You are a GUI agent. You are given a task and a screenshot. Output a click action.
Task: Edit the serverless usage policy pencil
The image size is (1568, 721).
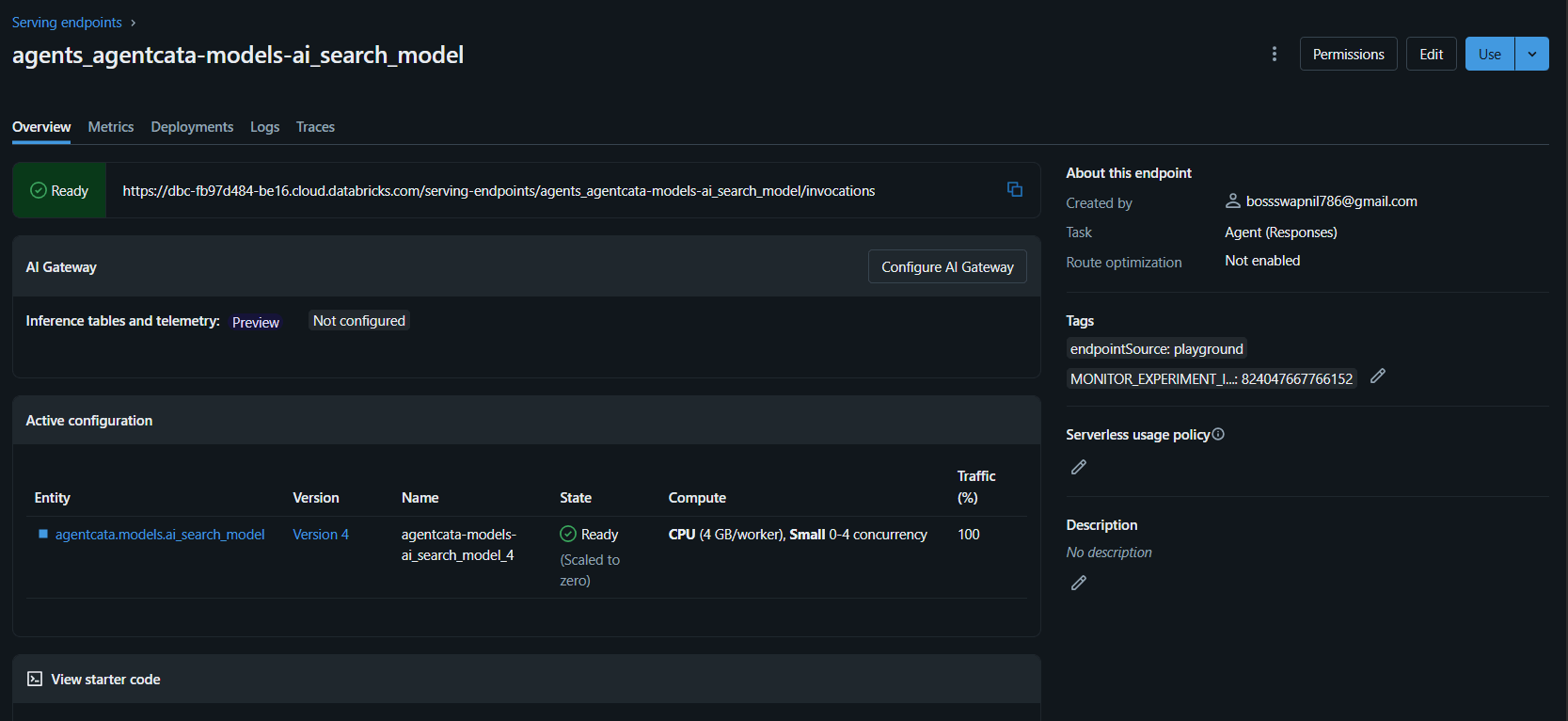(x=1079, y=467)
